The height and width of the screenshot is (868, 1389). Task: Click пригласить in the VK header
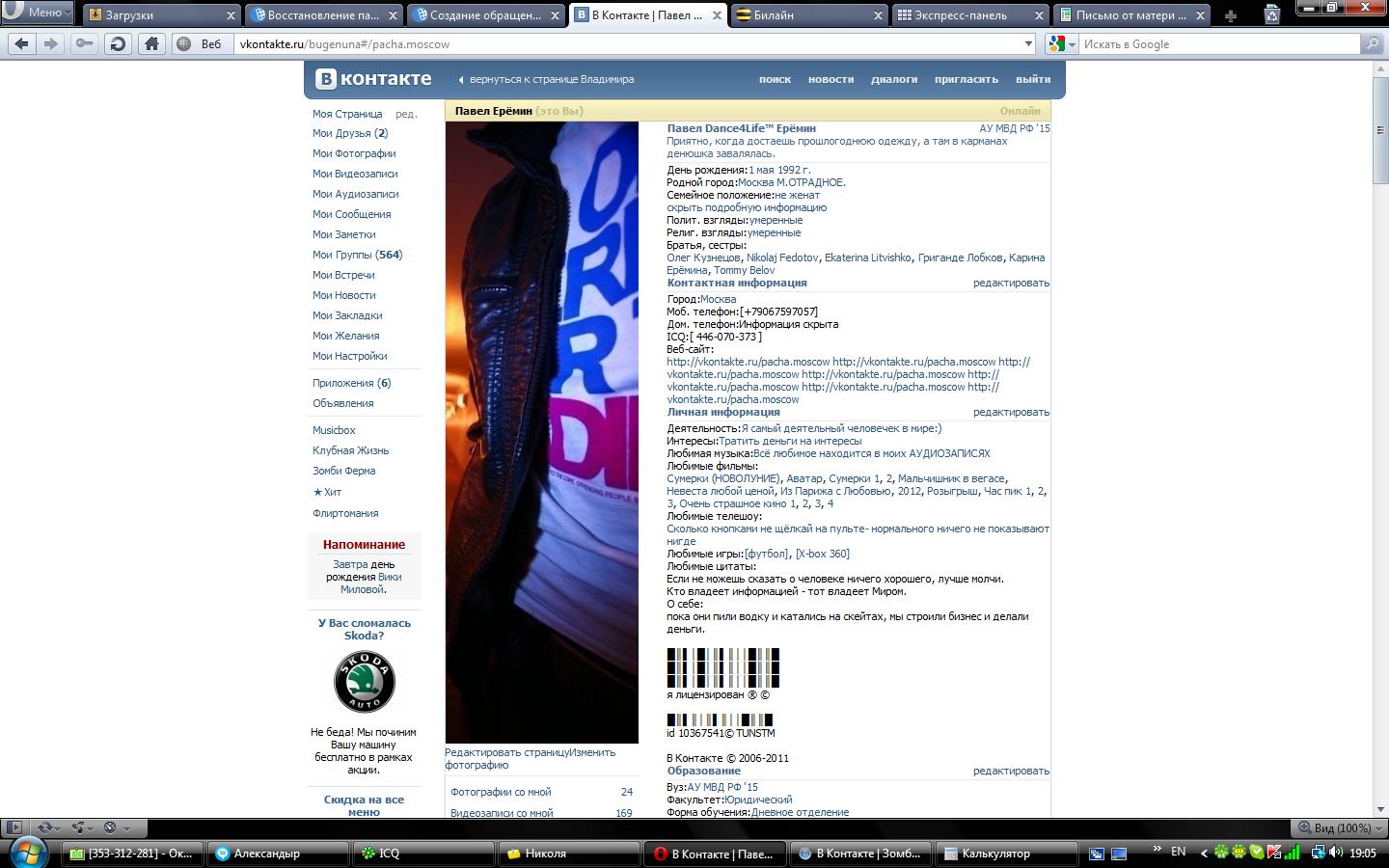[x=966, y=79]
